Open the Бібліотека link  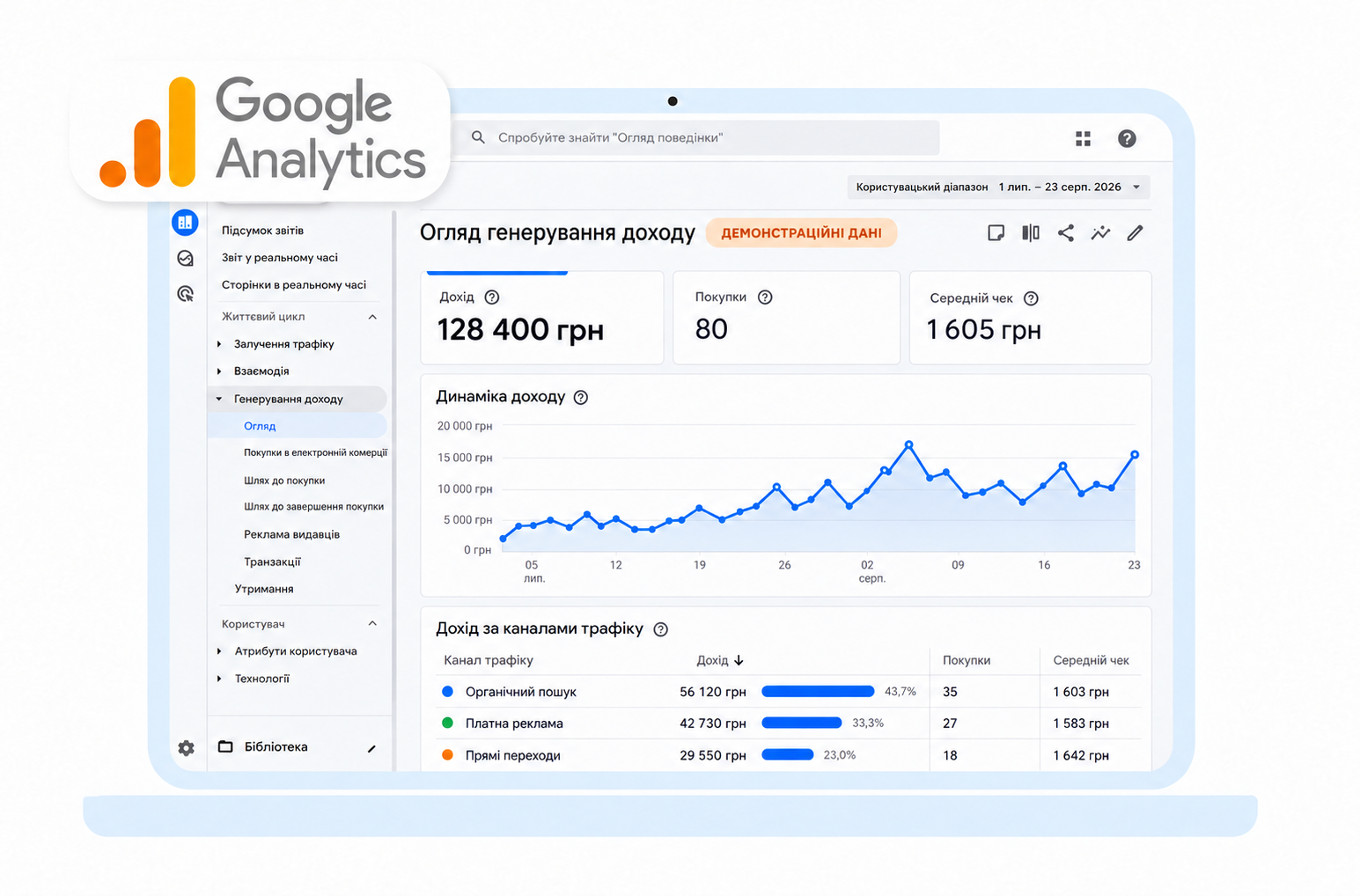click(x=276, y=747)
